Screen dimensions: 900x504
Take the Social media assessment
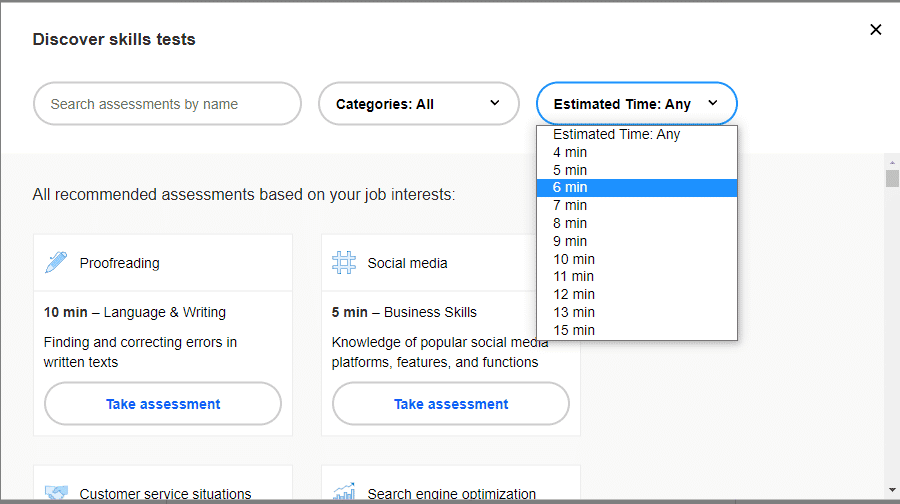[451, 404]
